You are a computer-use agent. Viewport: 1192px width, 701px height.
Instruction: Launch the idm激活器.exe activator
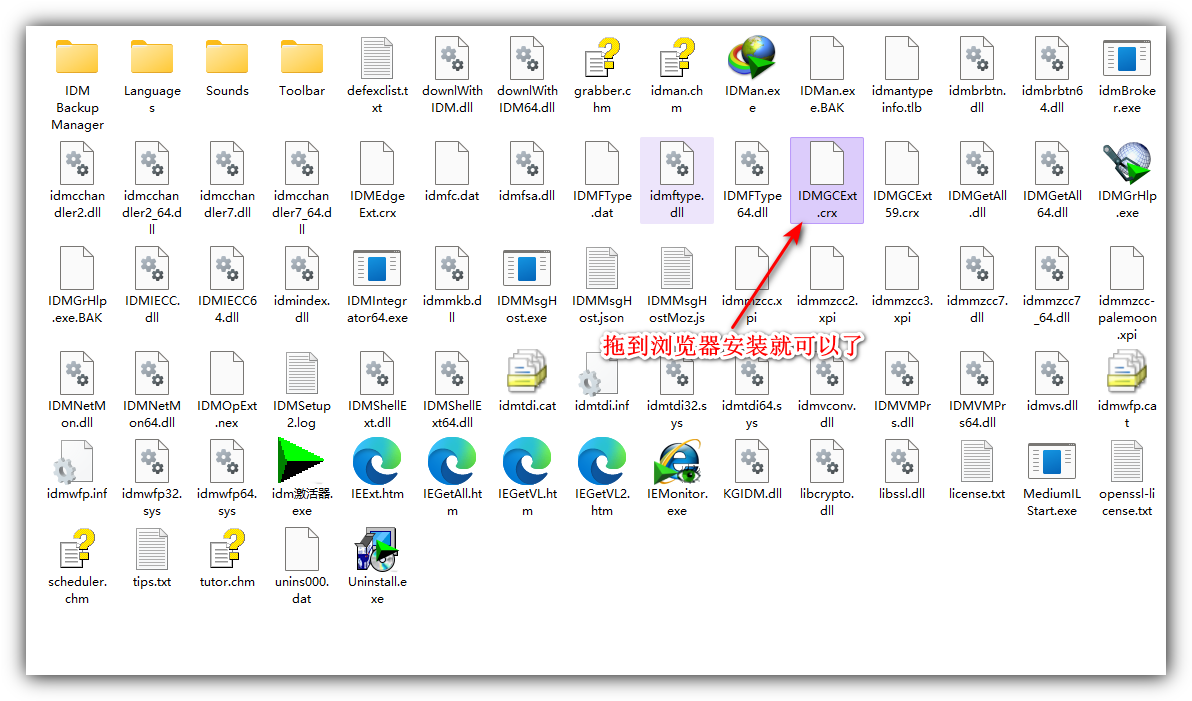tap(302, 460)
